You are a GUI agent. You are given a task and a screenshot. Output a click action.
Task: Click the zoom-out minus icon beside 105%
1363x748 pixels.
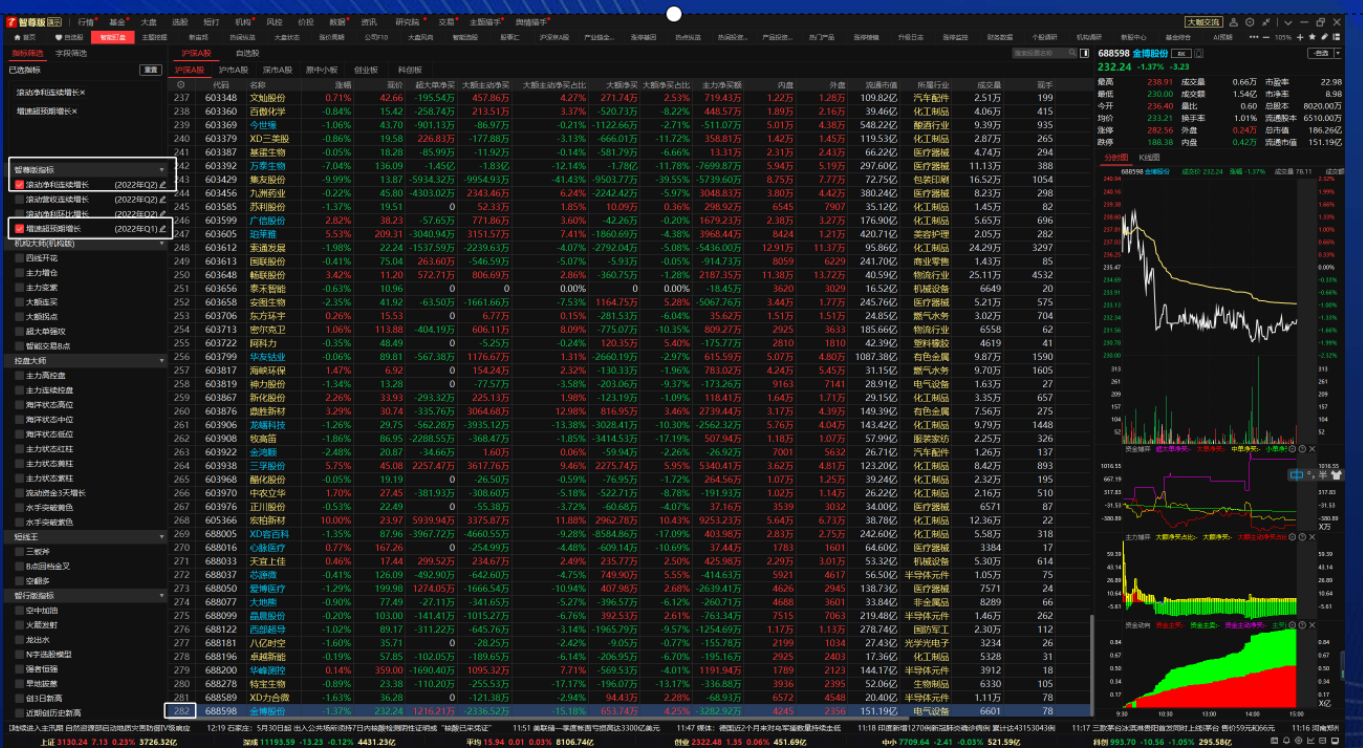1266,37
